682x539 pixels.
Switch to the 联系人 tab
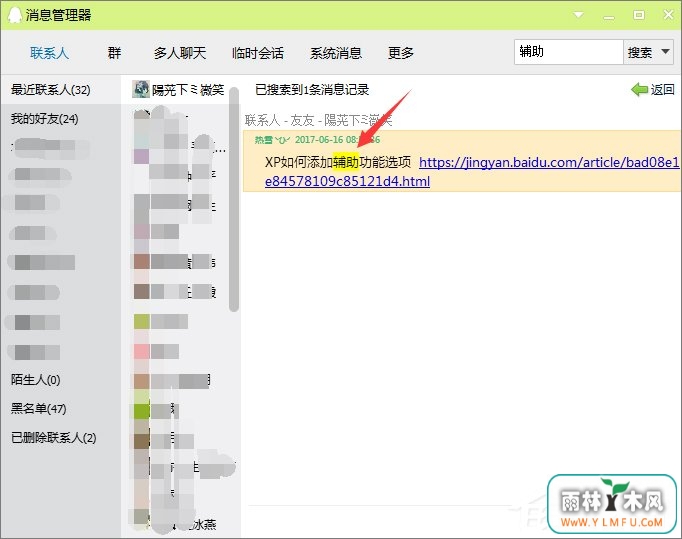point(49,54)
